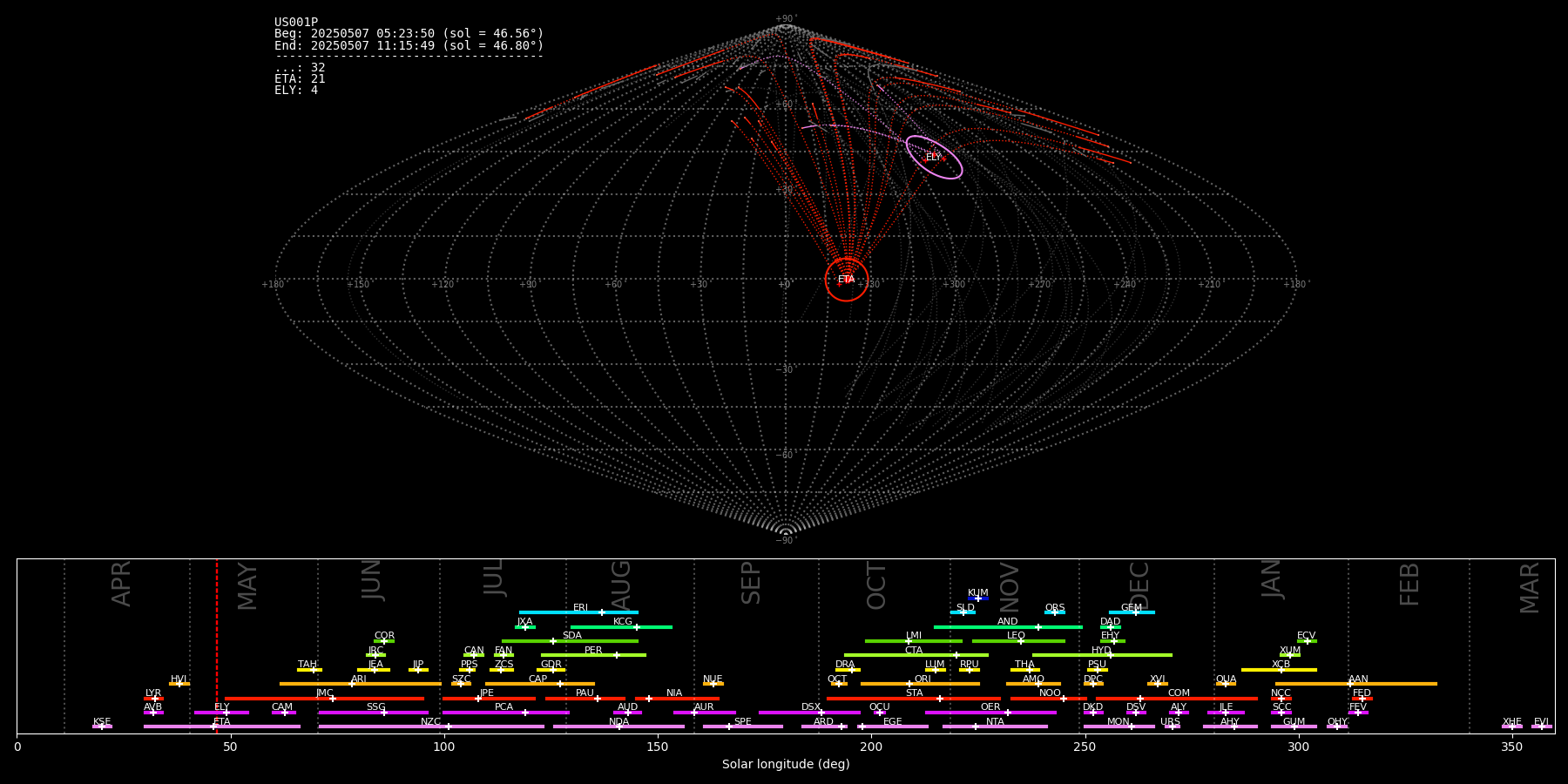Select the AUR shower bar
The height and width of the screenshot is (784, 1568).
coord(704,713)
